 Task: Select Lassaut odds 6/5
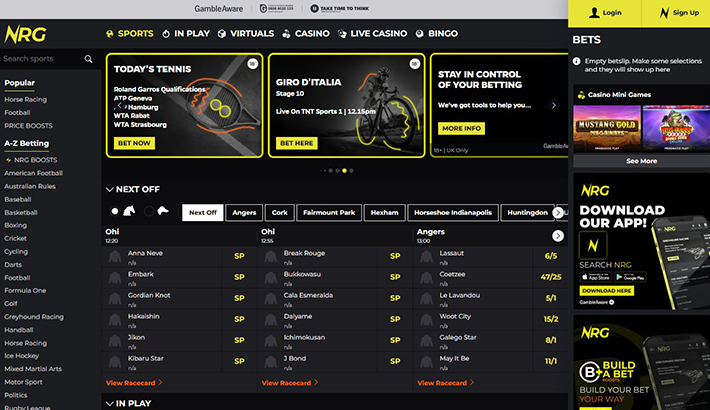click(551, 256)
